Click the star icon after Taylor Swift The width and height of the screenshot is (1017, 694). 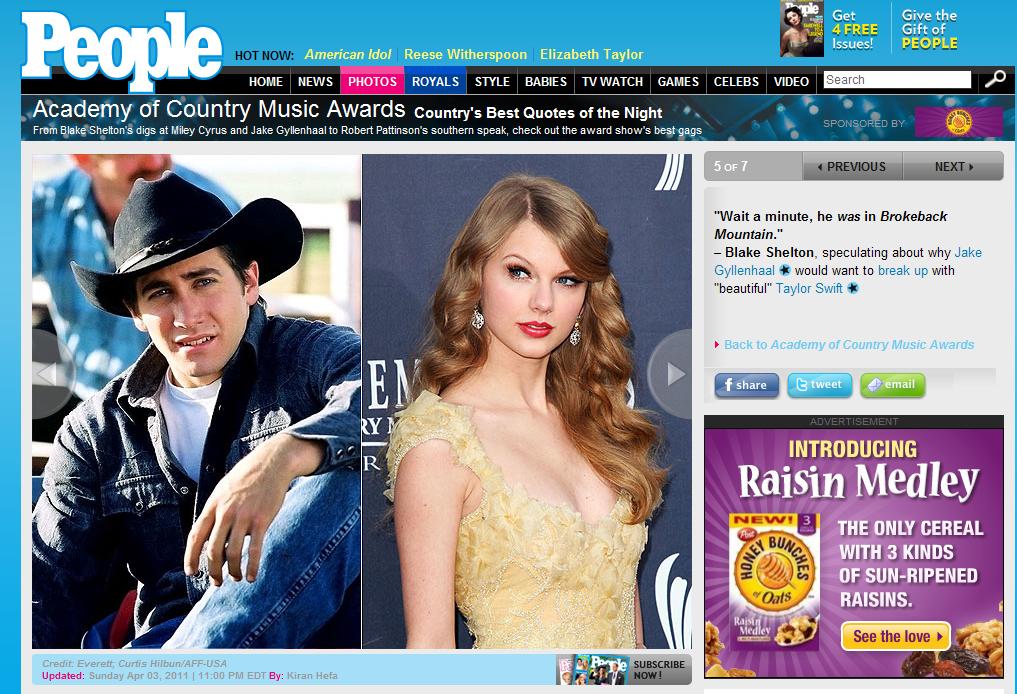click(853, 288)
